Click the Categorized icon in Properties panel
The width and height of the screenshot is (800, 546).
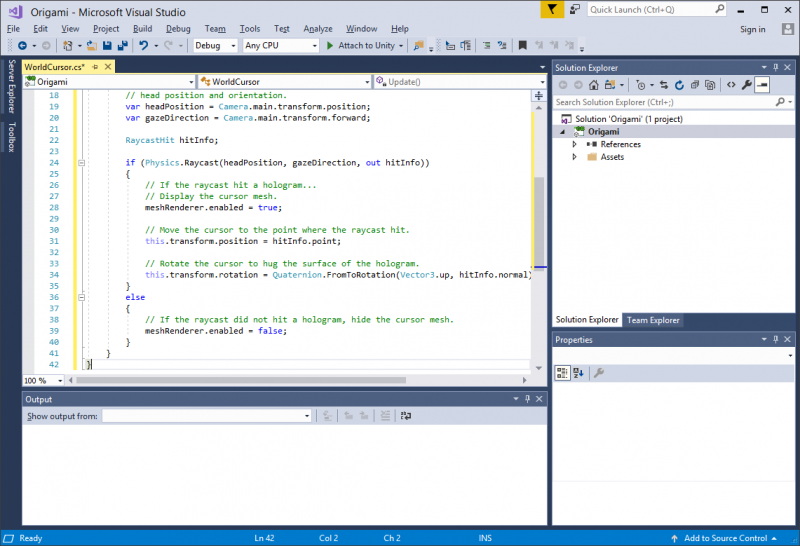coord(562,373)
